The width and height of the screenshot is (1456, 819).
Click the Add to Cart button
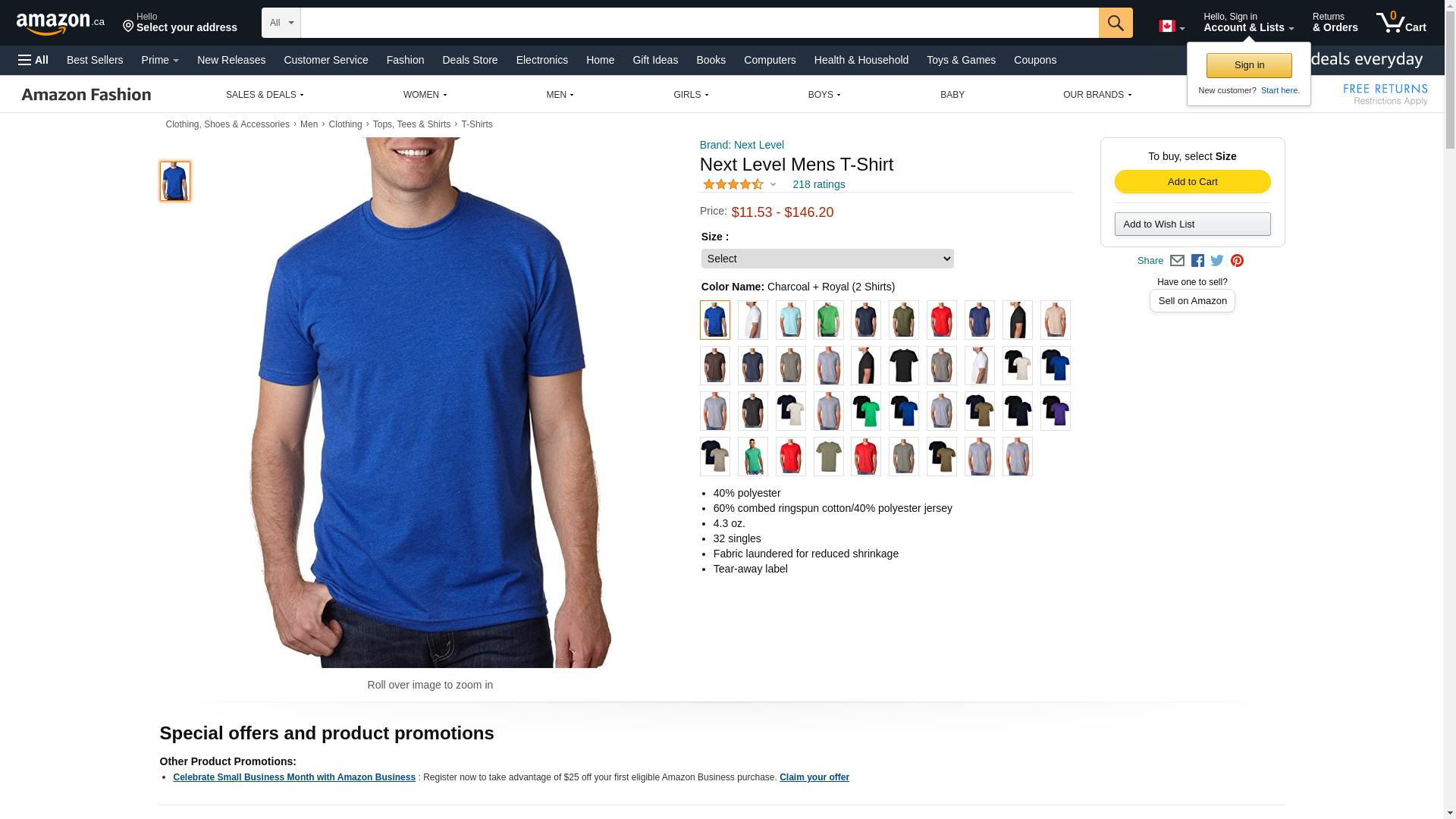pyautogui.click(x=1192, y=182)
